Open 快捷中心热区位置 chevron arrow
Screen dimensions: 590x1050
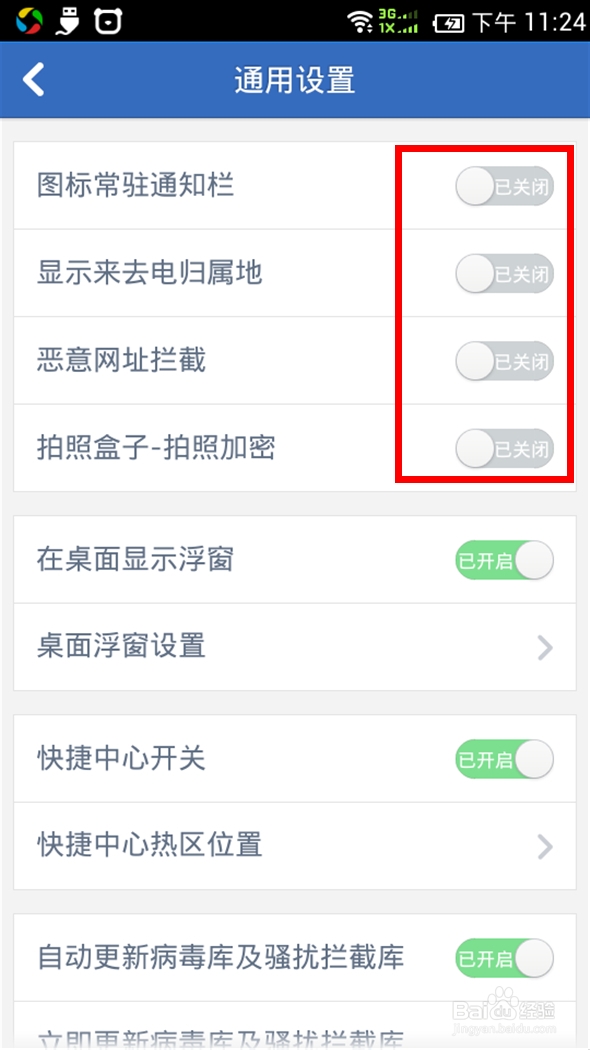[x=546, y=846]
